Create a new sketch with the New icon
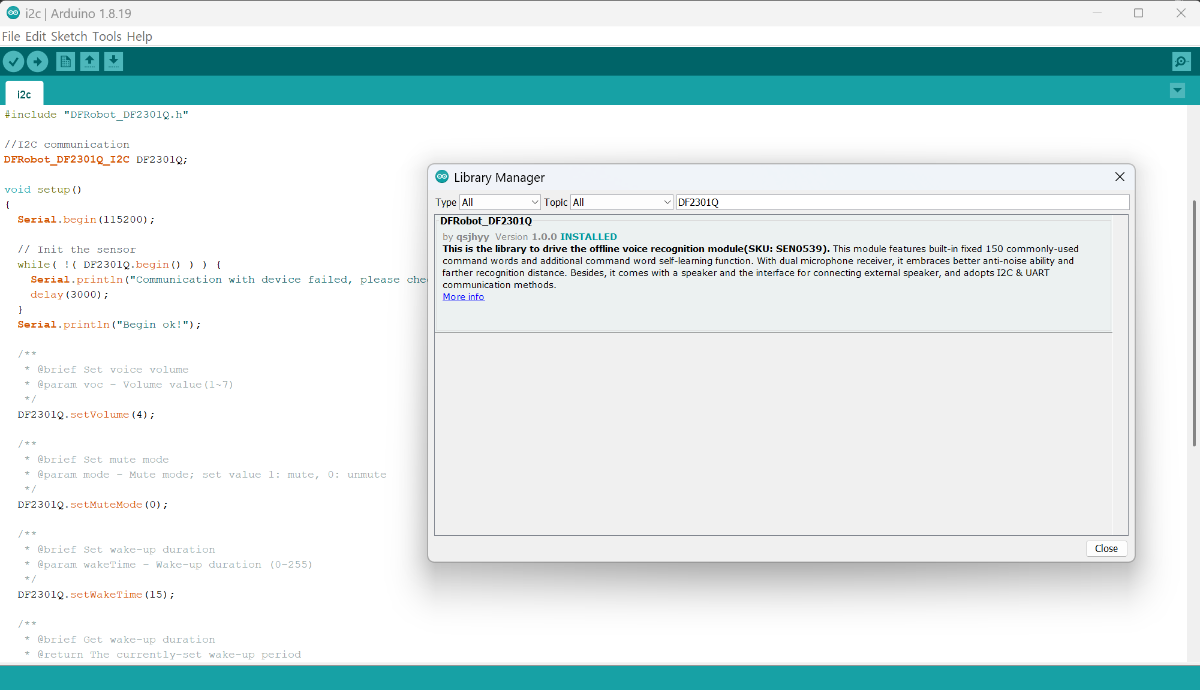The image size is (1200, 690). (x=66, y=61)
